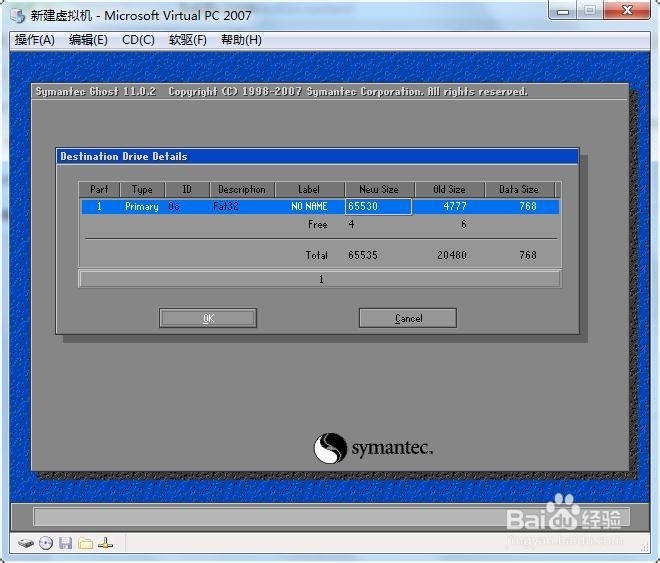
Task: Click the NO NAME label cell
Action: click(309, 207)
